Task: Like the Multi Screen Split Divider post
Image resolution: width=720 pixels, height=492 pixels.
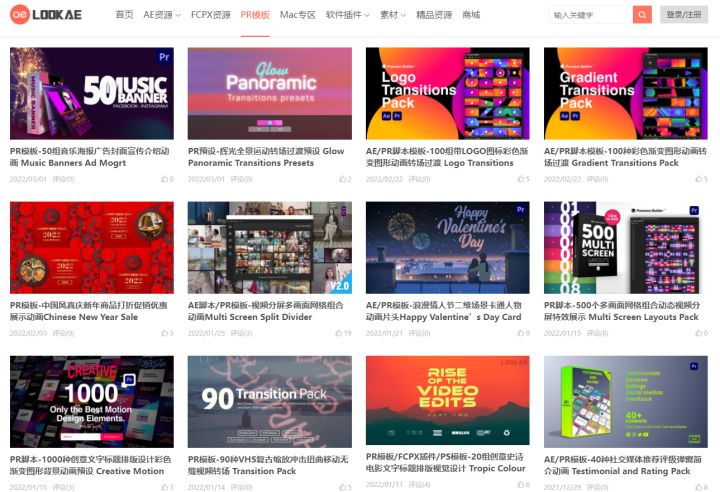Action: point(343,333)
